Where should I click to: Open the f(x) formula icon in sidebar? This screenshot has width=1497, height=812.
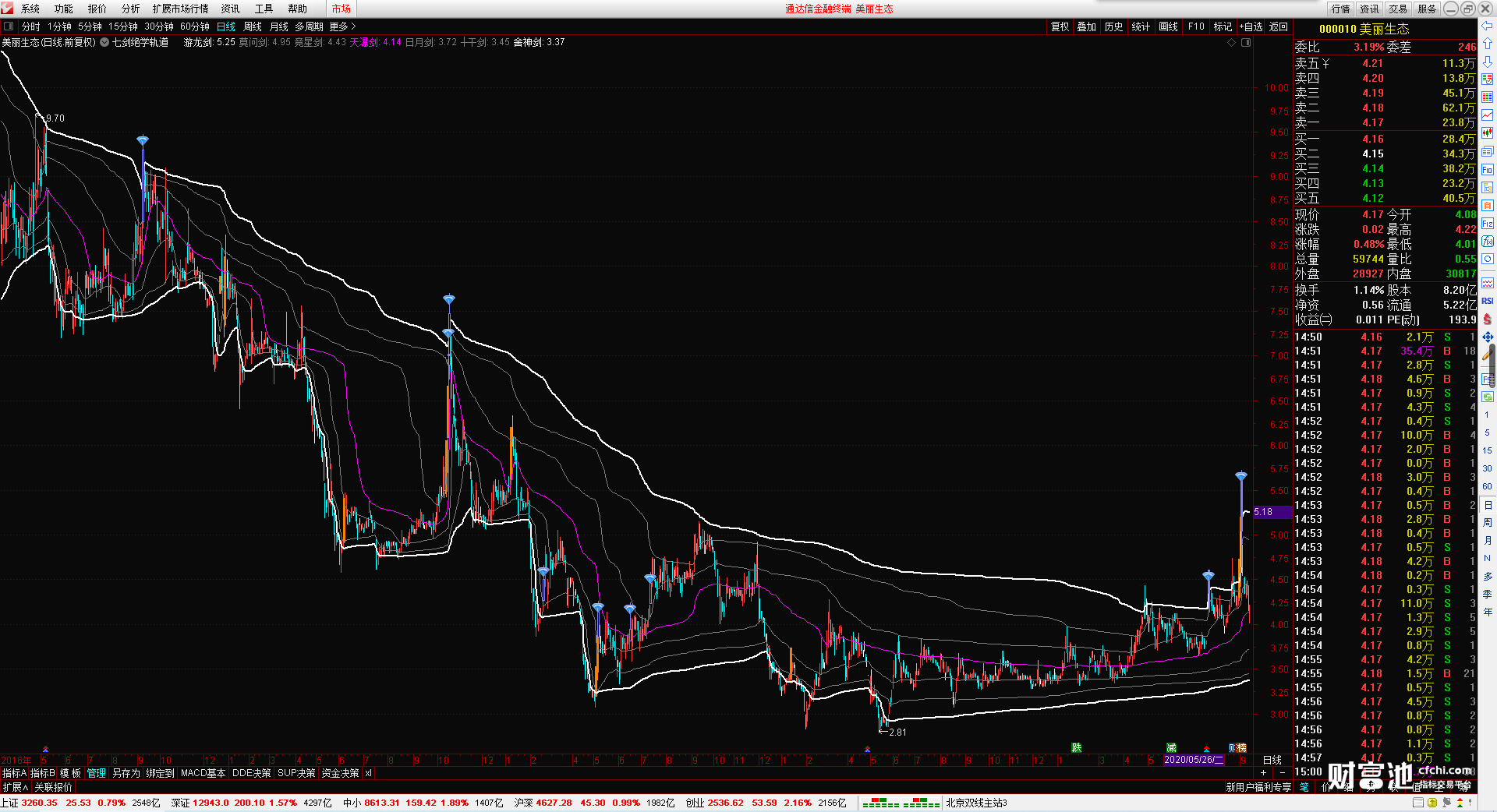coord(1488,242)
